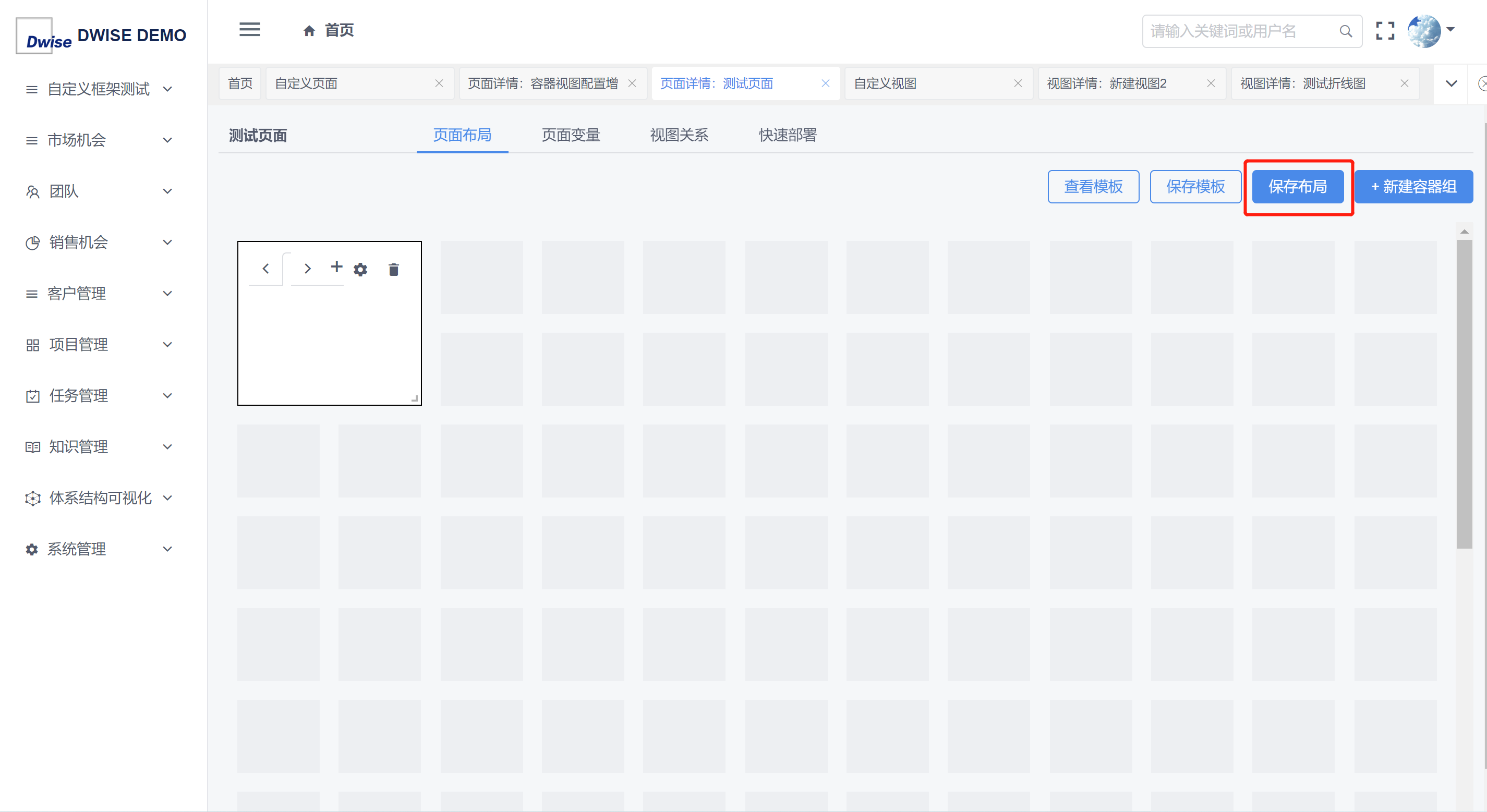Select the 自定义视图 page tab
The width and height of the screenshot is (1487, 812).
point(939,83)
